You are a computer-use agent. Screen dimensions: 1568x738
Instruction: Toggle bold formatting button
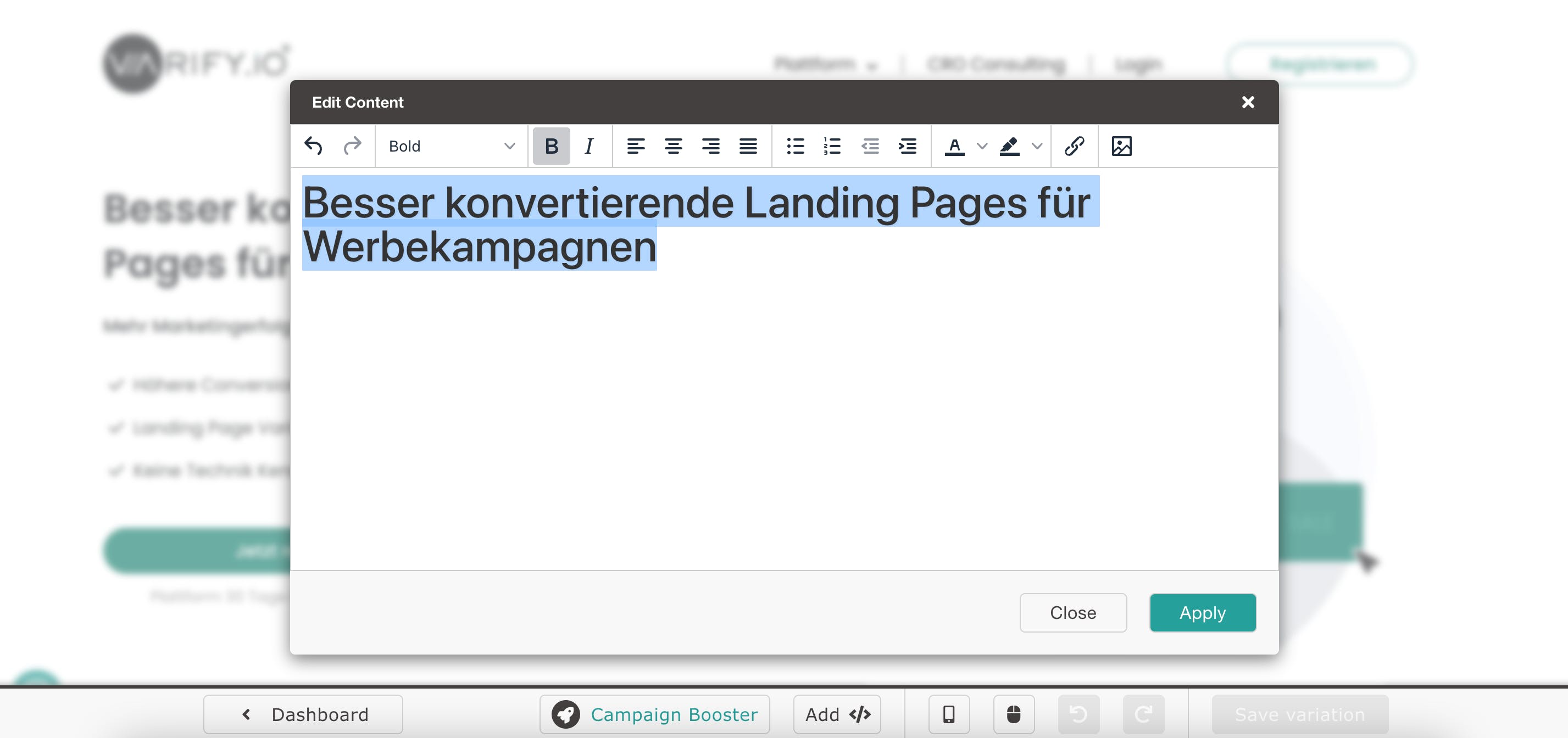[552, 146]
